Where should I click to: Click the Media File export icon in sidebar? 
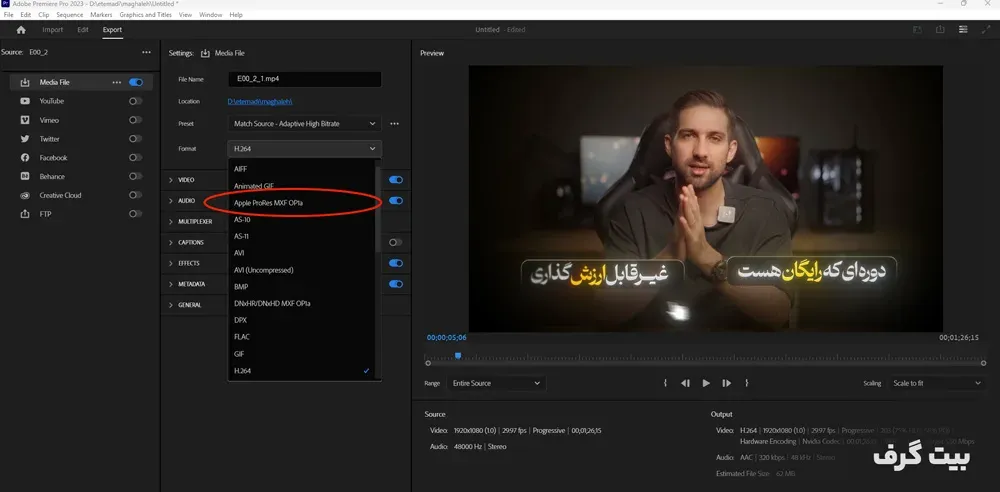click(25, 82)
